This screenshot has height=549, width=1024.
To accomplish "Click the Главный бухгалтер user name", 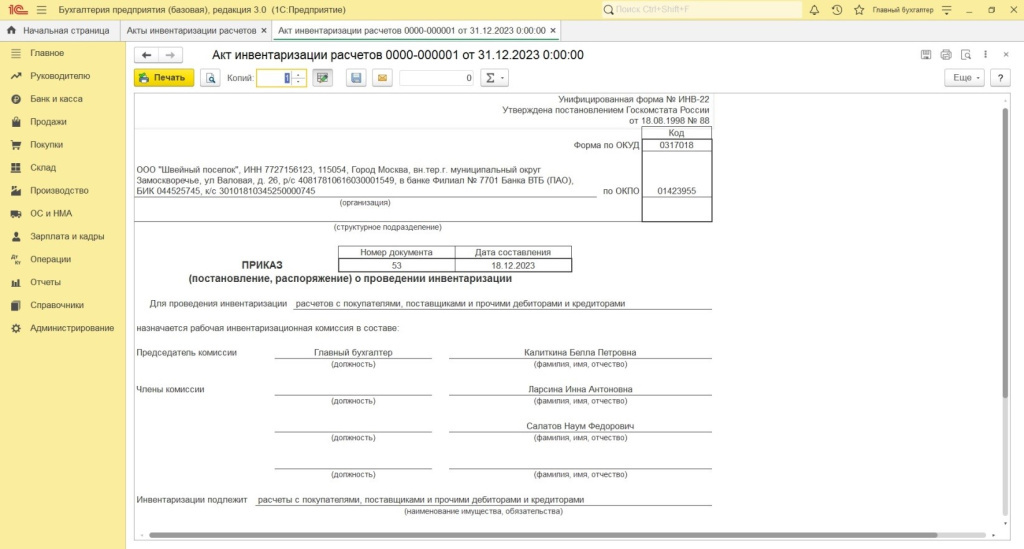I will pyautogui.click(x=903, y=10).
